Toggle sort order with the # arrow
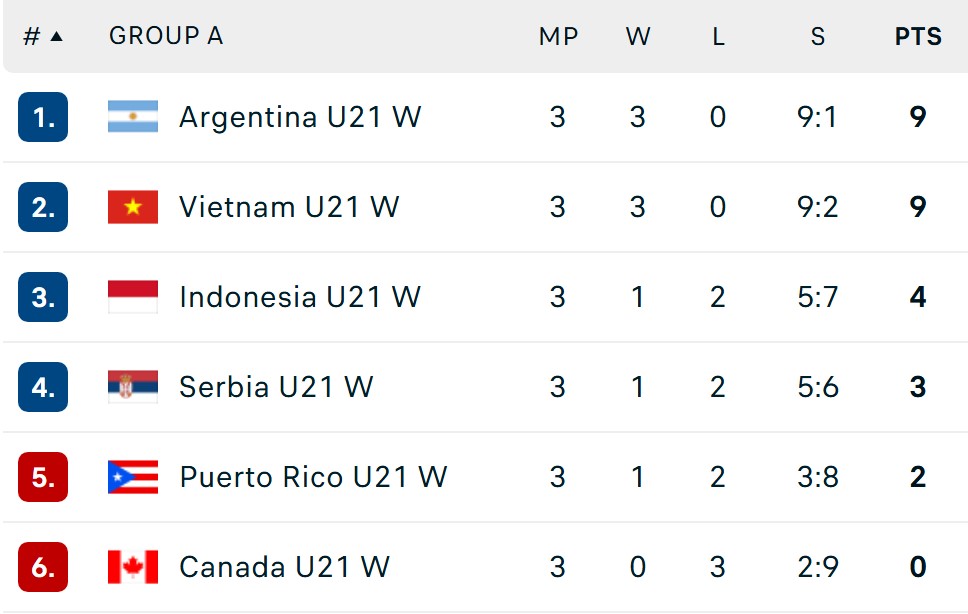Image resolution: width=968 pixels, height=614 pixels. pyautogui.click(x=43, y=36)
